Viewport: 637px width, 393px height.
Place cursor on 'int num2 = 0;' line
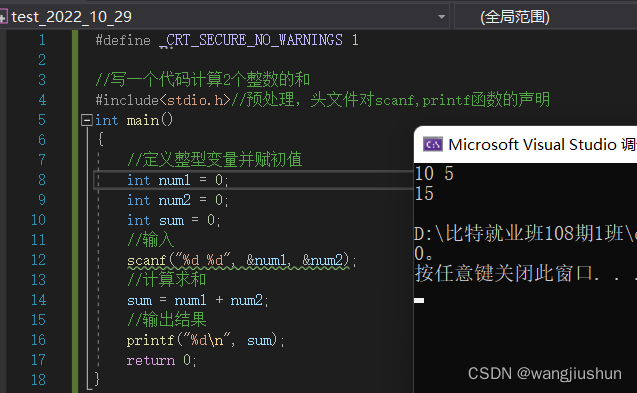[178, 200]
